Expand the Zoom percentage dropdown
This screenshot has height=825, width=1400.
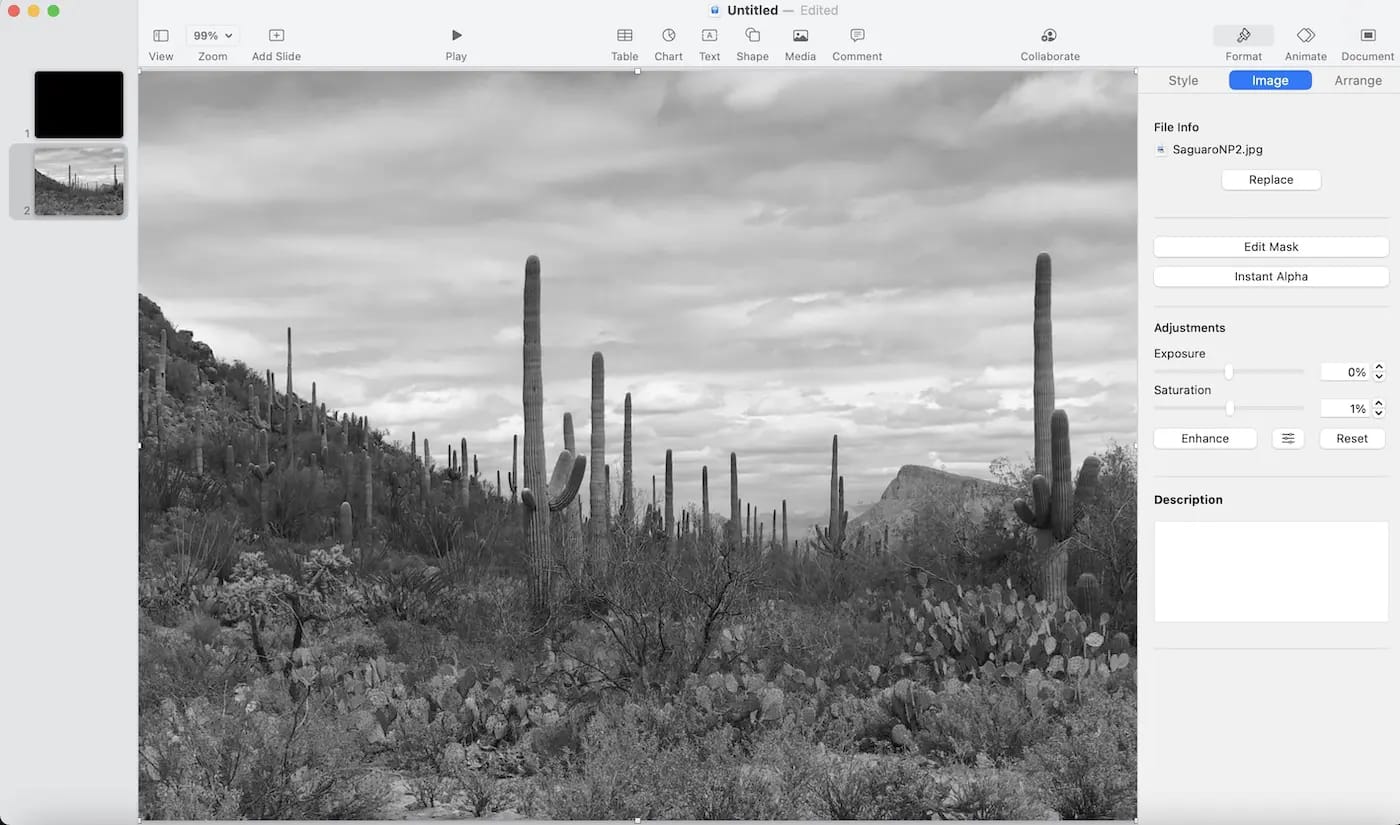[212, 36]
